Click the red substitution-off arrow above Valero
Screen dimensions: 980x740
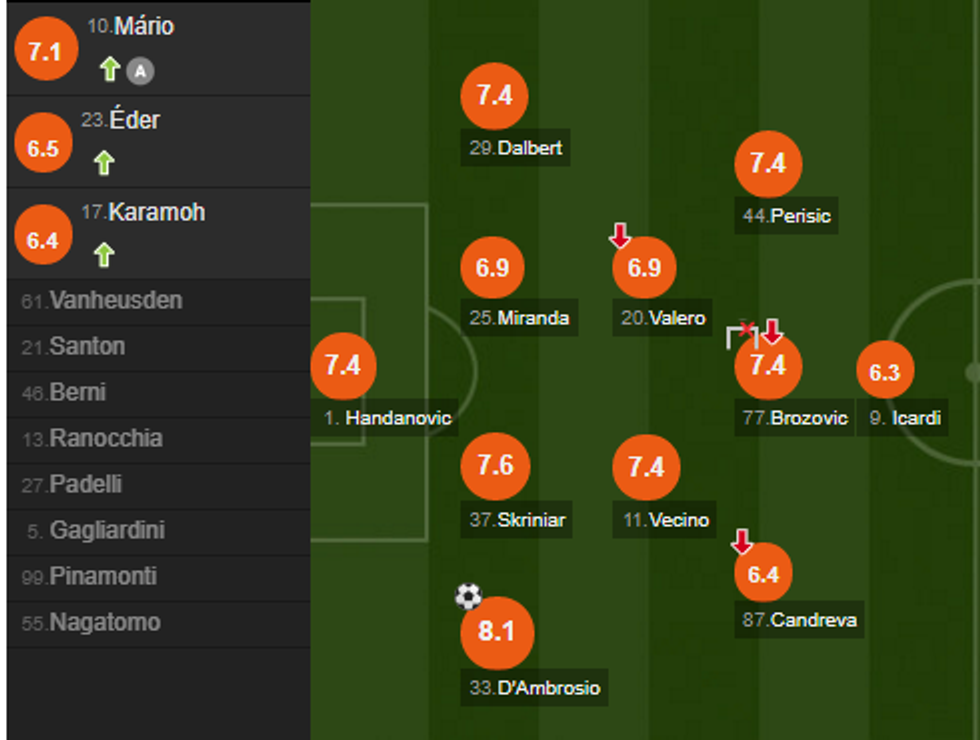[621, 236]
